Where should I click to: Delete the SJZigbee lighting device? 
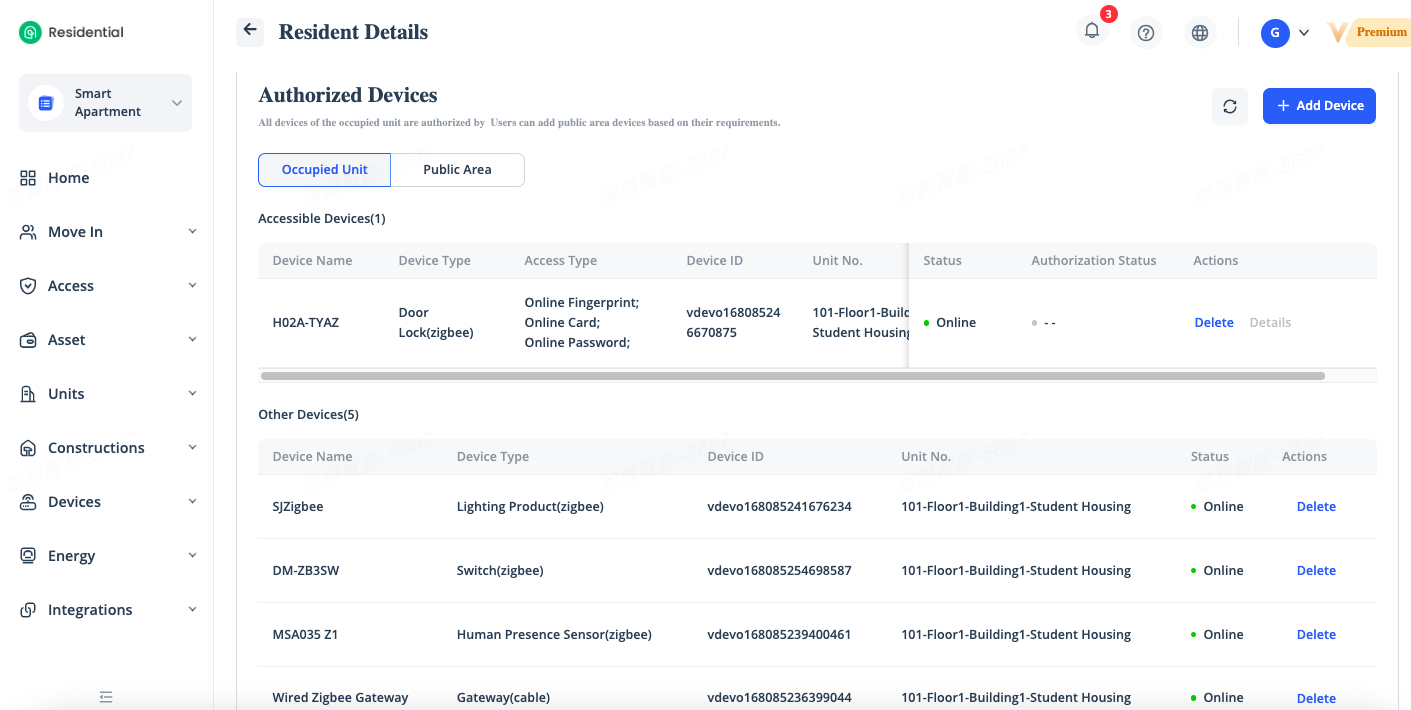click(x=1316, y=507)
